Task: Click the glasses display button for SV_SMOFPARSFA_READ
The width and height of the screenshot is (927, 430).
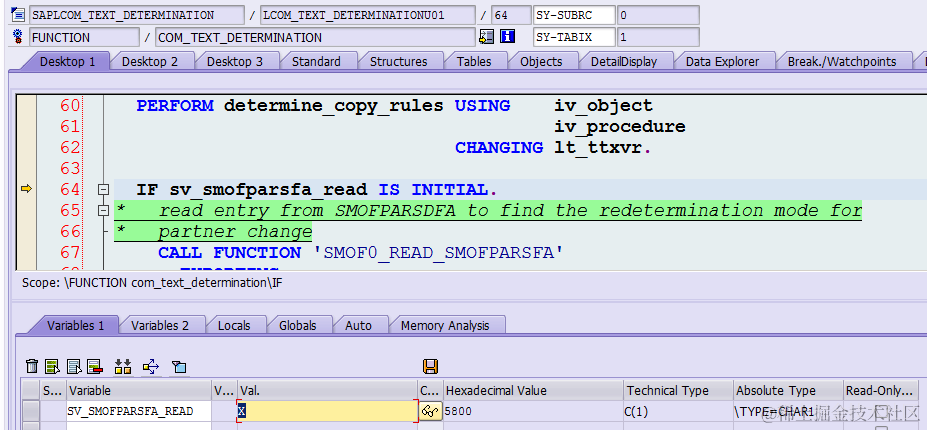Action: (430, 410)
